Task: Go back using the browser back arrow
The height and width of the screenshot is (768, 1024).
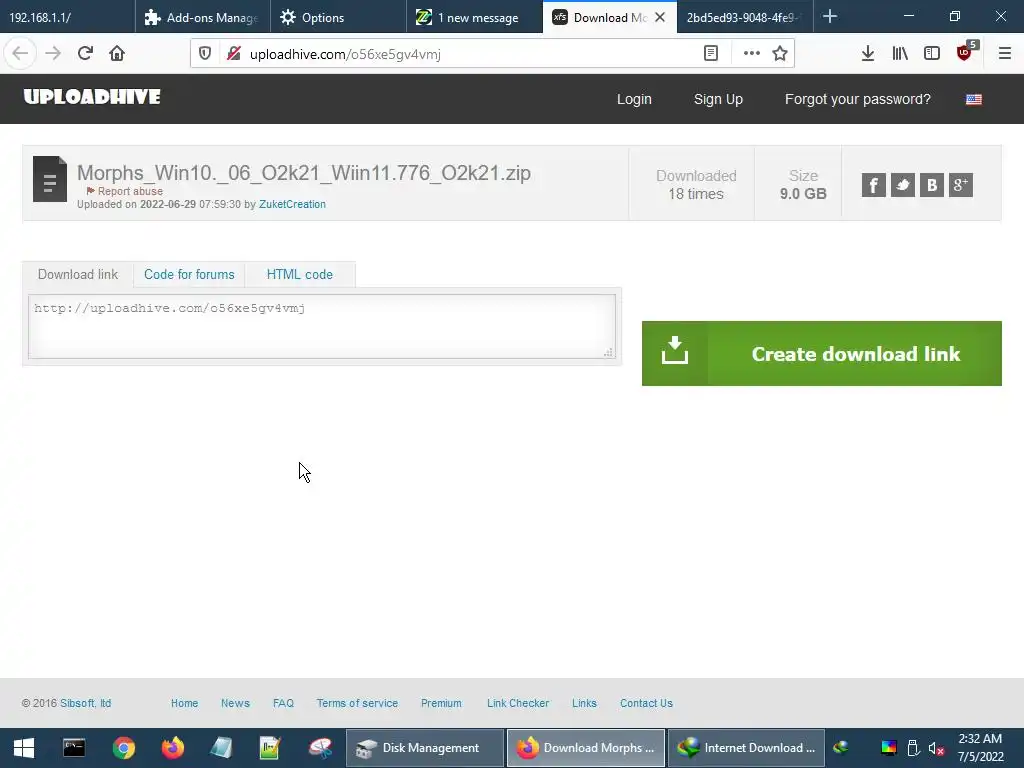Action: pyautogui.click(x=20, y=54)
